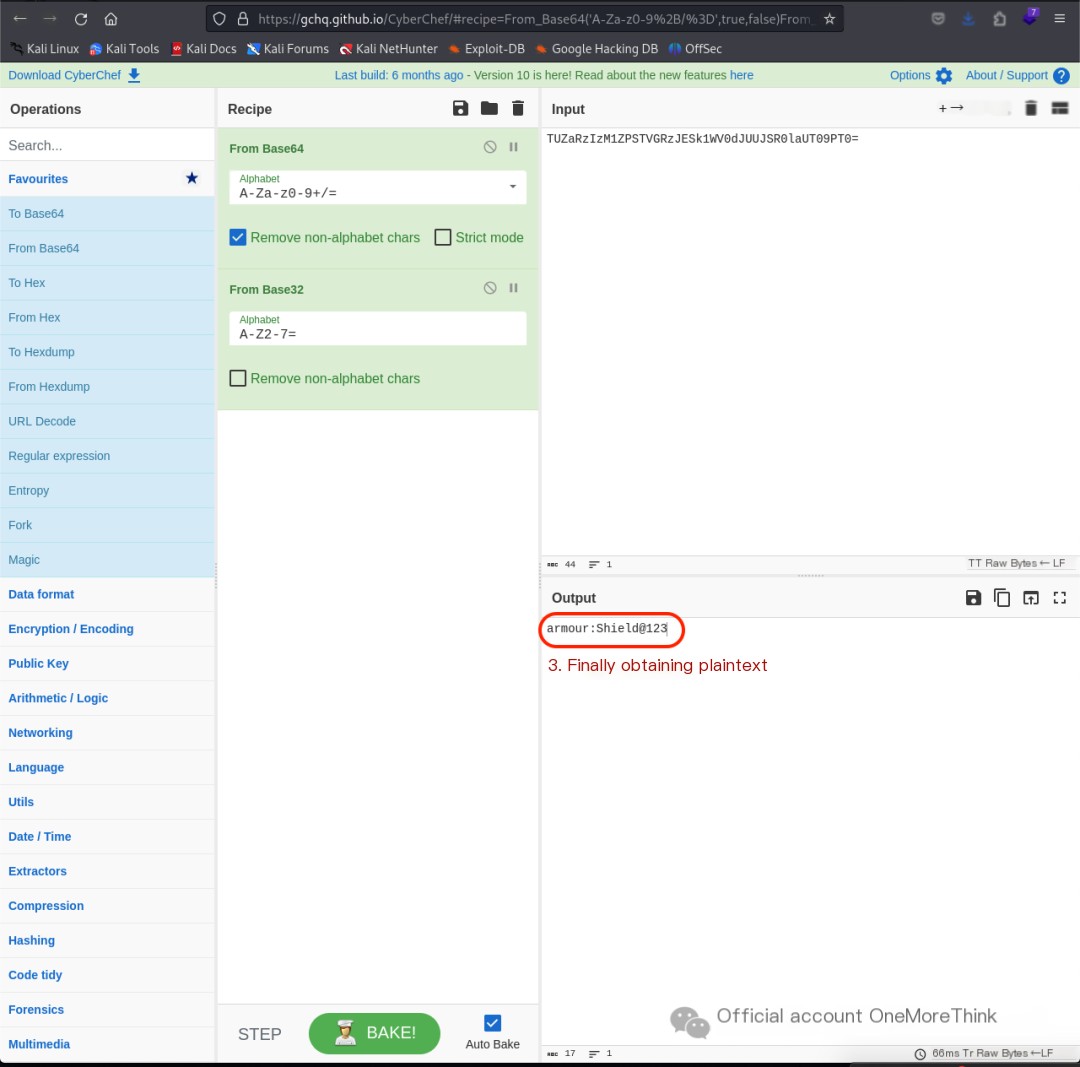
Task: Set breakpoint on From Base64 operation
Action: click(513, 147)
